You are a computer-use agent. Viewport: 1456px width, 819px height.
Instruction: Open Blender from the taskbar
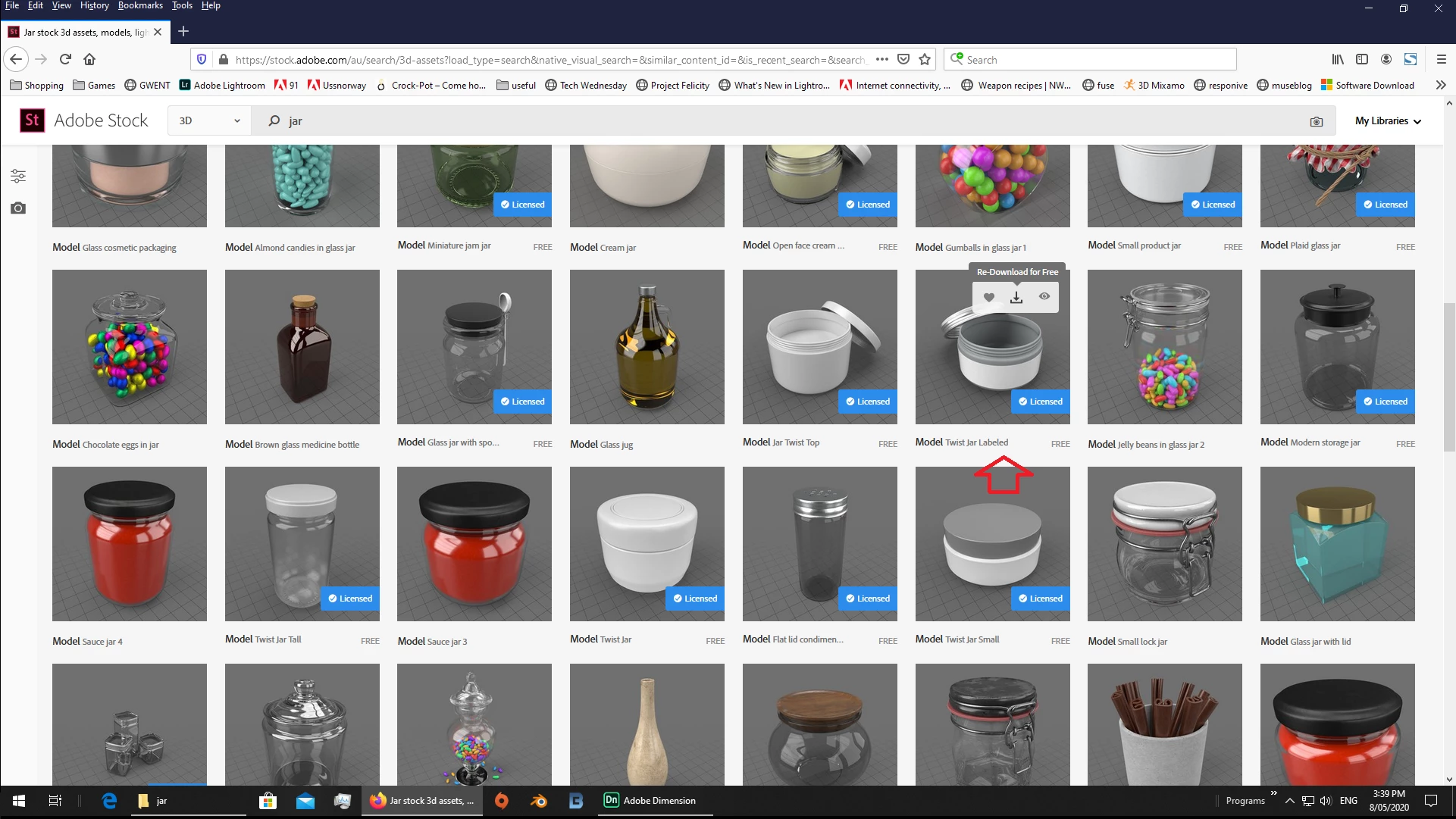point(538,801)
